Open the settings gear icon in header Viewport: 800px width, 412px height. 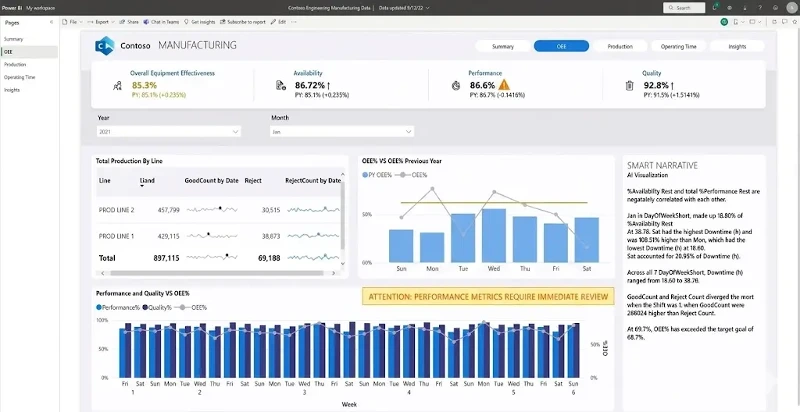tap(729, 8)
